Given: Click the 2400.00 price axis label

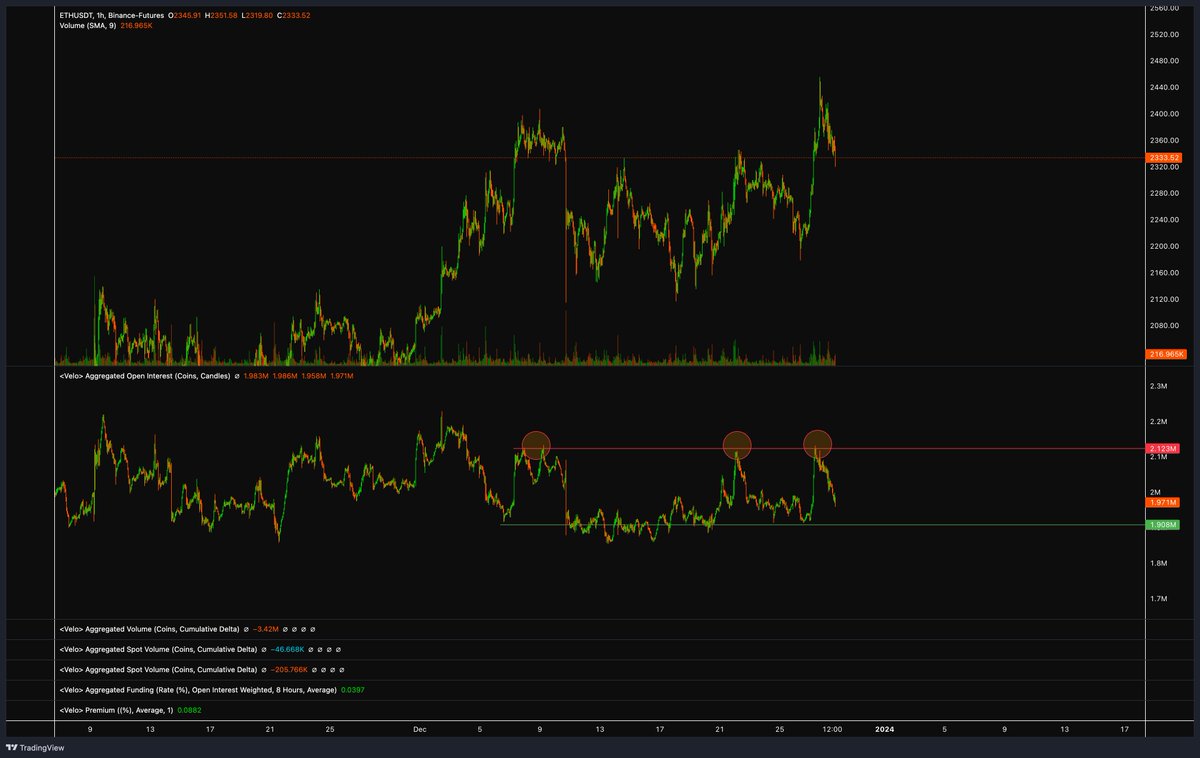Looking at the screenshot, I should tap(1165, 113).
